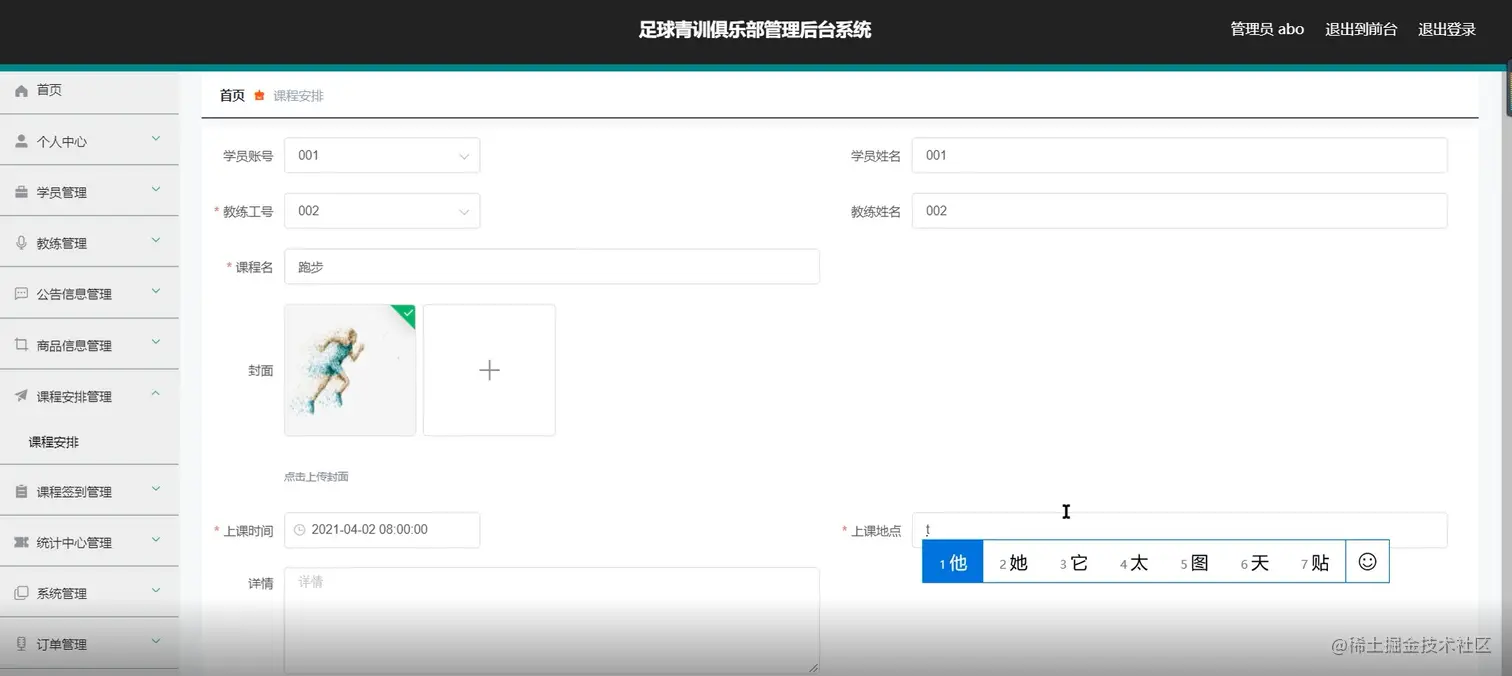Image resolution: width=1512 pixels, height=676 pixels.
Task: Click the green checkmark badge on cover image
Action: (406, 313)
